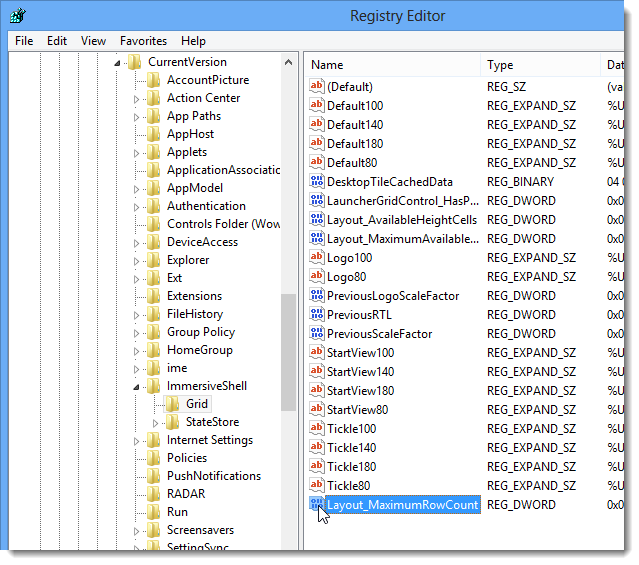639x565 pixels.
Task: Collapse the CurrentVersion tree node
Action: pyautogui.click(x=118, y=63)
